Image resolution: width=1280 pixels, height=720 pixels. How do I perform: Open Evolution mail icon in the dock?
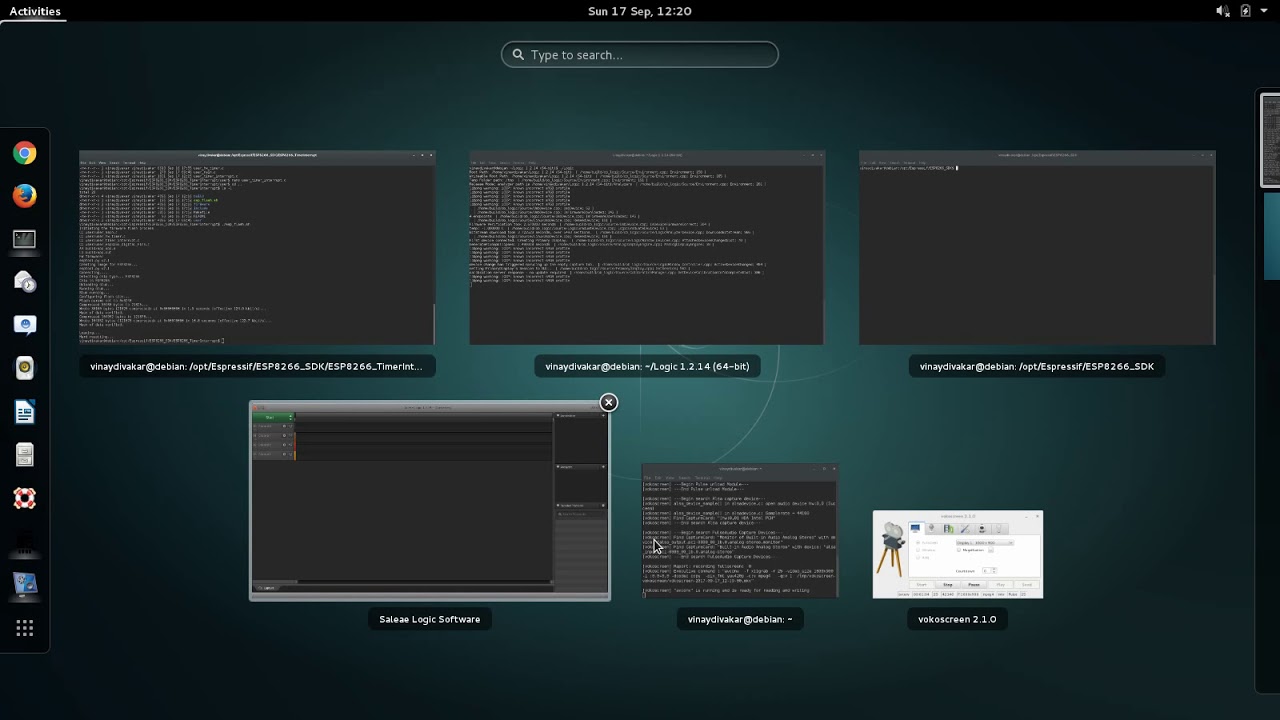[x=25, y=282]
